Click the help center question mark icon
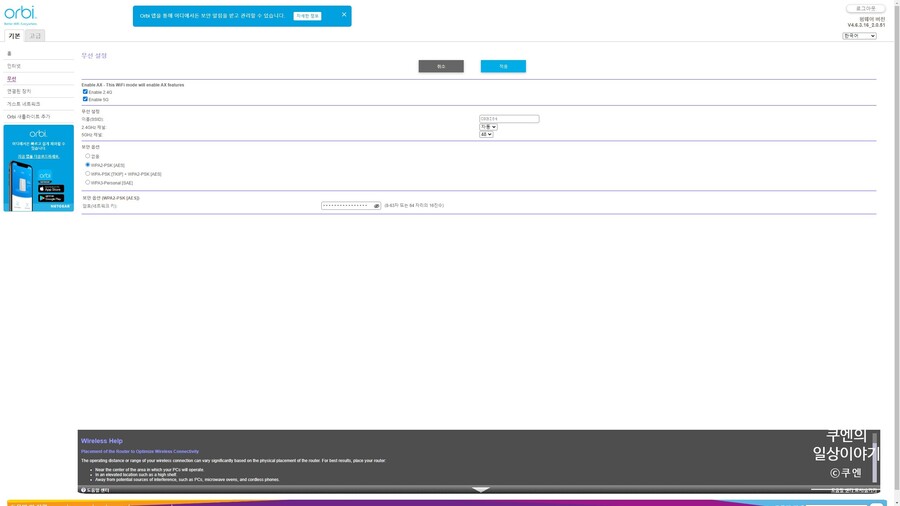900x506 pixels. pyautogui.click(x=84, y=490)
